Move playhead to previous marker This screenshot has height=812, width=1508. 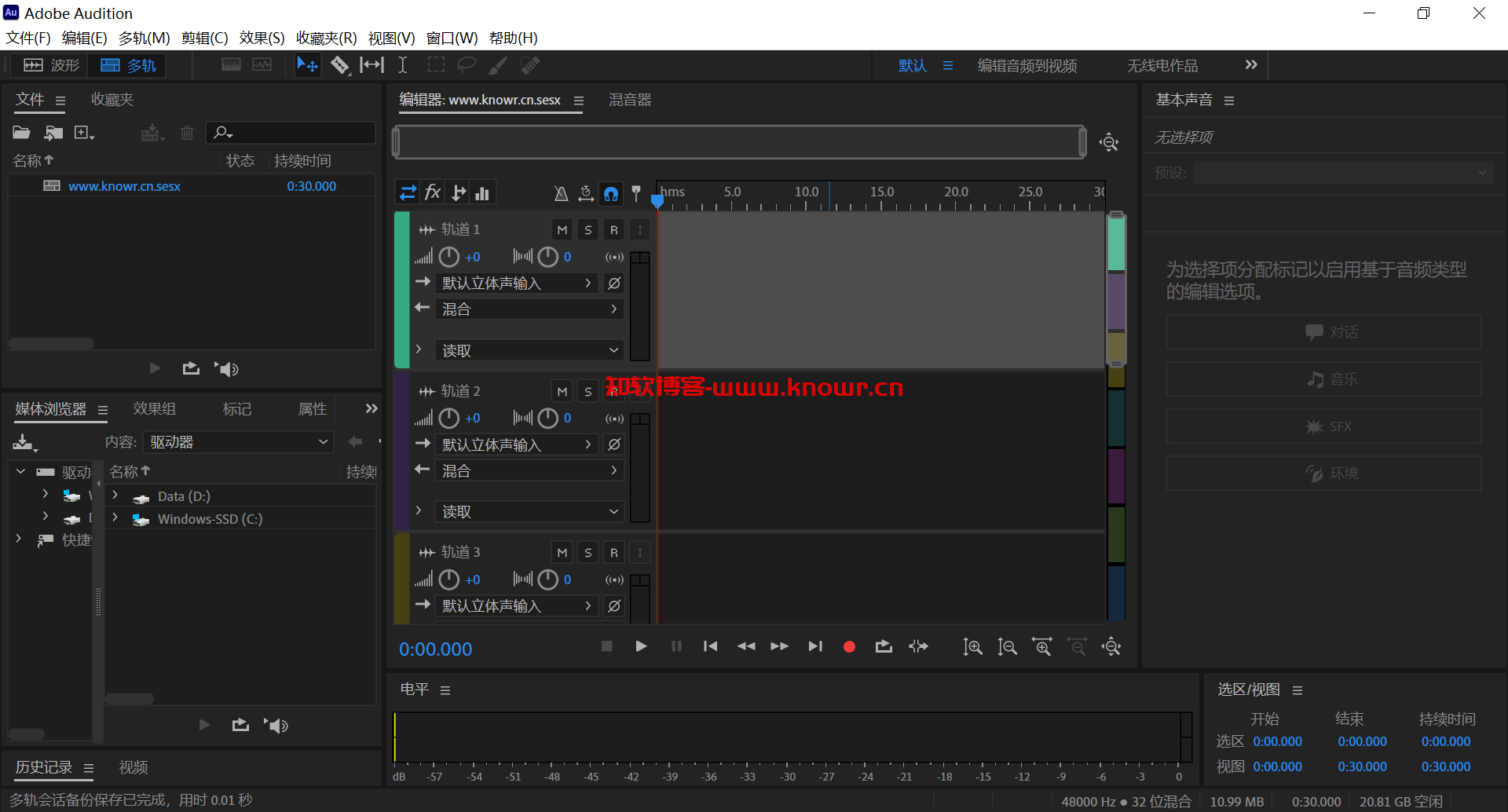(x=710, y=646)
